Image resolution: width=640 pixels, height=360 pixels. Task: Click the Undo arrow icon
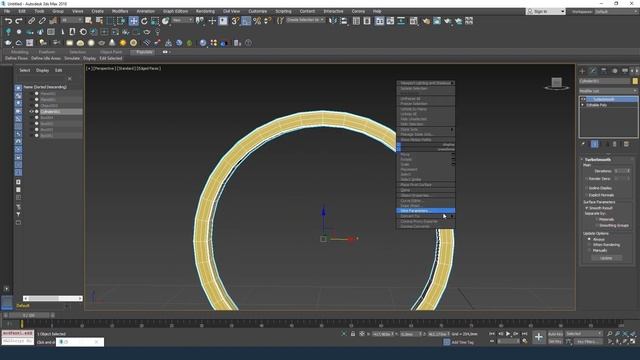point(8,21)
